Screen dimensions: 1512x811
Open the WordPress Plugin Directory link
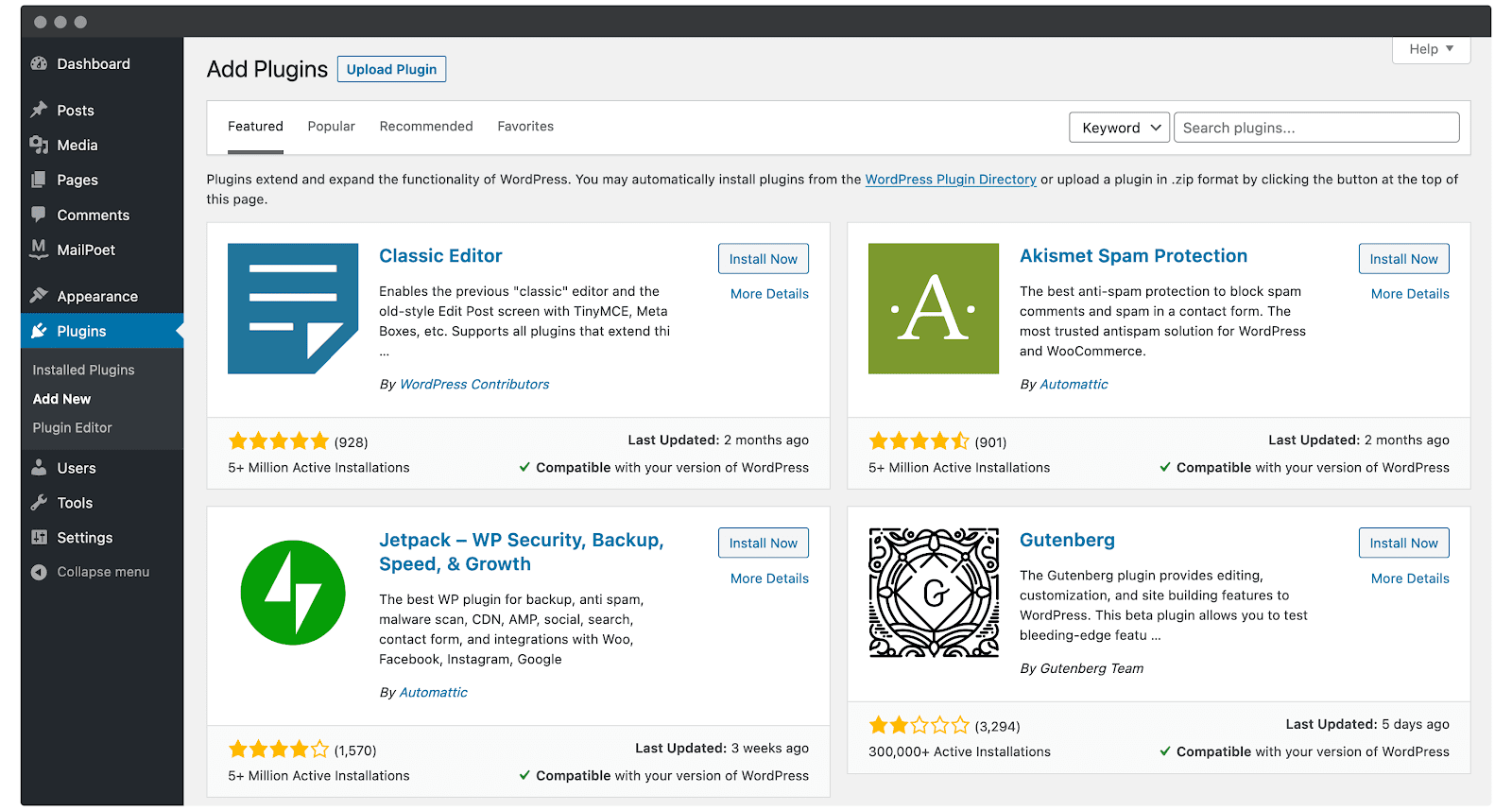click(x=951, y=179)
